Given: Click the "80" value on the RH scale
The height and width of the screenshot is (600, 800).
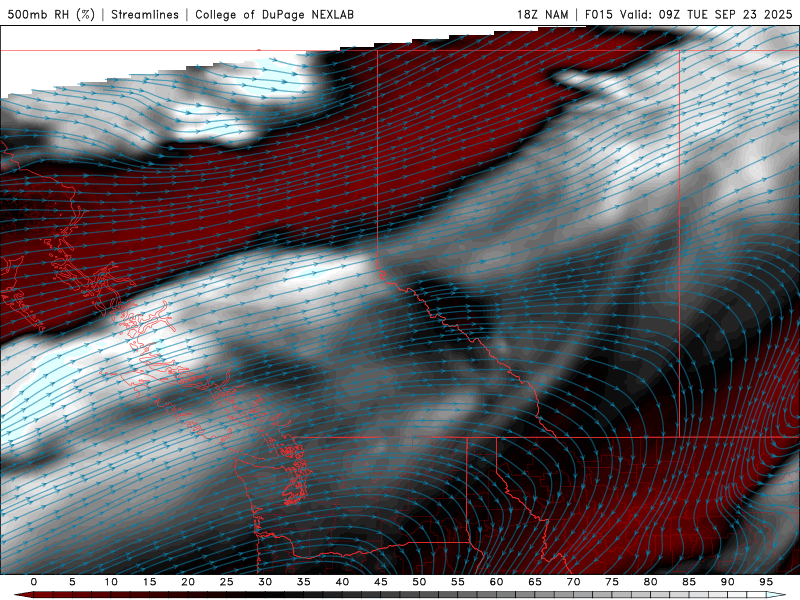Looking at the screenshot, I should click(x=650, y=582).
